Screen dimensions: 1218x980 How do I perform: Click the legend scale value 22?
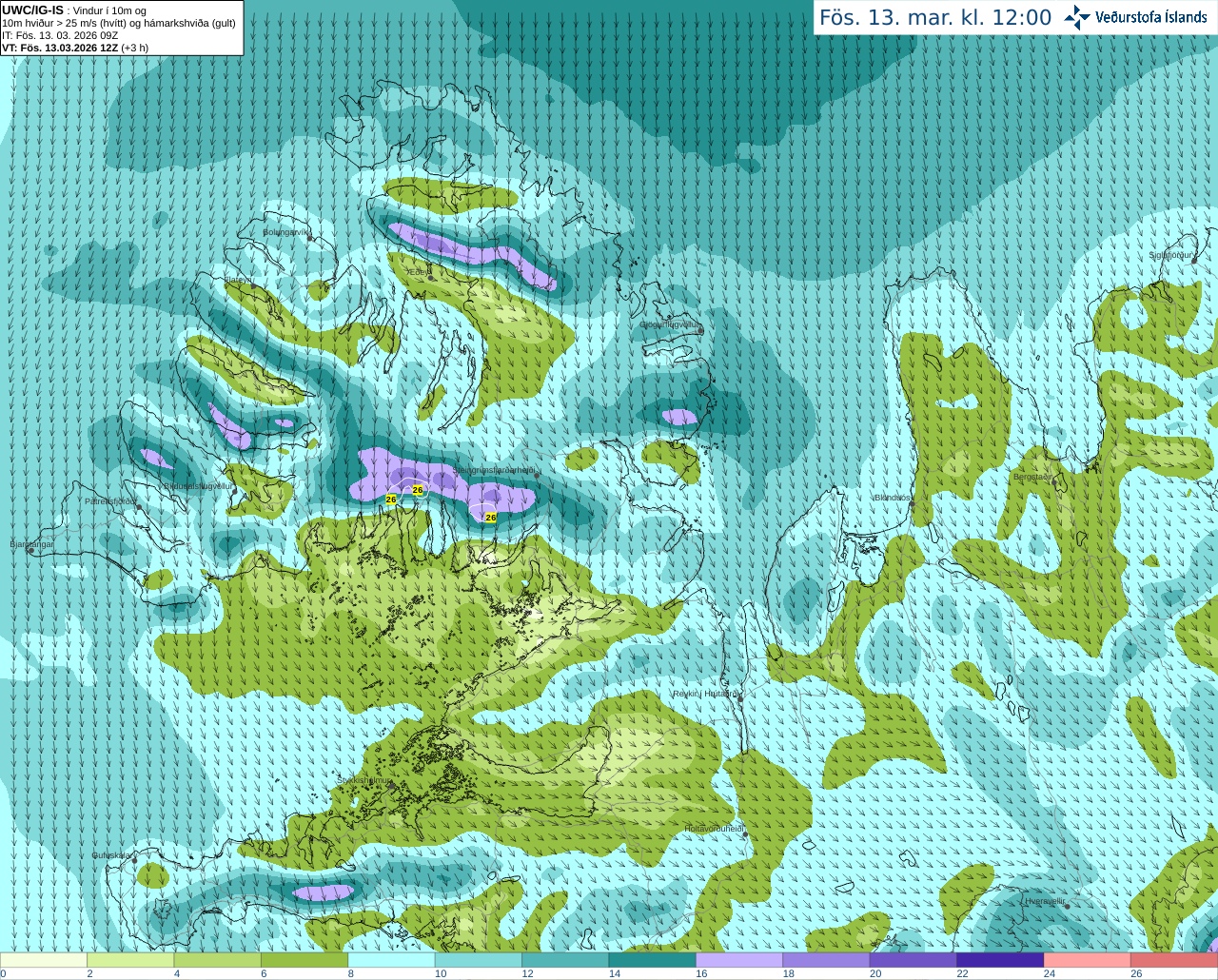[x=962, y=973]
